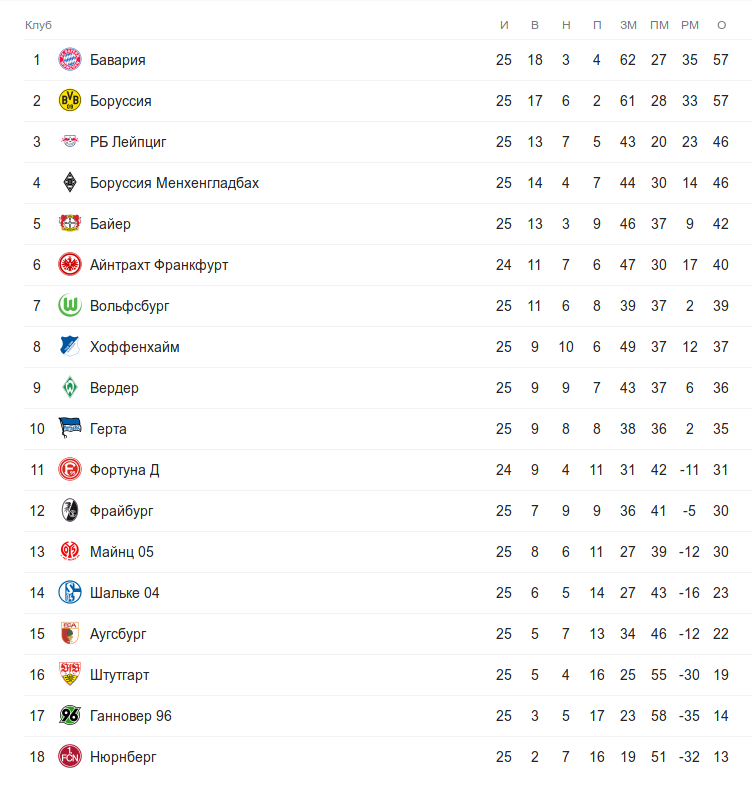
Task: Click the Stuttgart club crest
Action: tap(69, 675)
